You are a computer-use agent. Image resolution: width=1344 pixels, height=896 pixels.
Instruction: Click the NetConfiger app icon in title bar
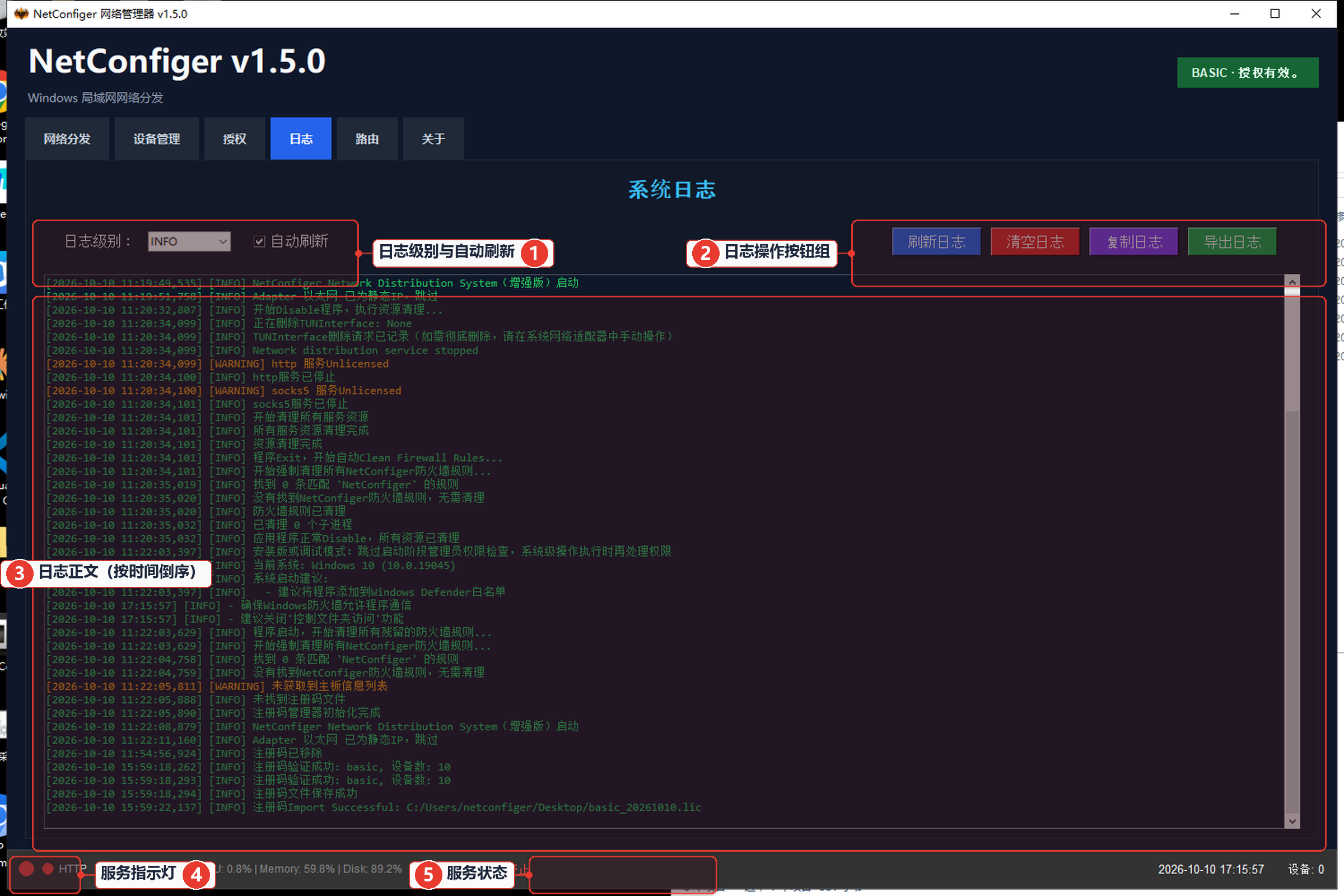[x=21, y=13]
